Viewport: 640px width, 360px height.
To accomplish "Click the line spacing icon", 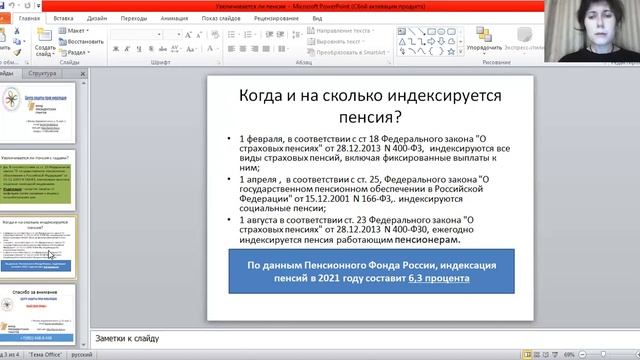I will [x=297, y=35].
